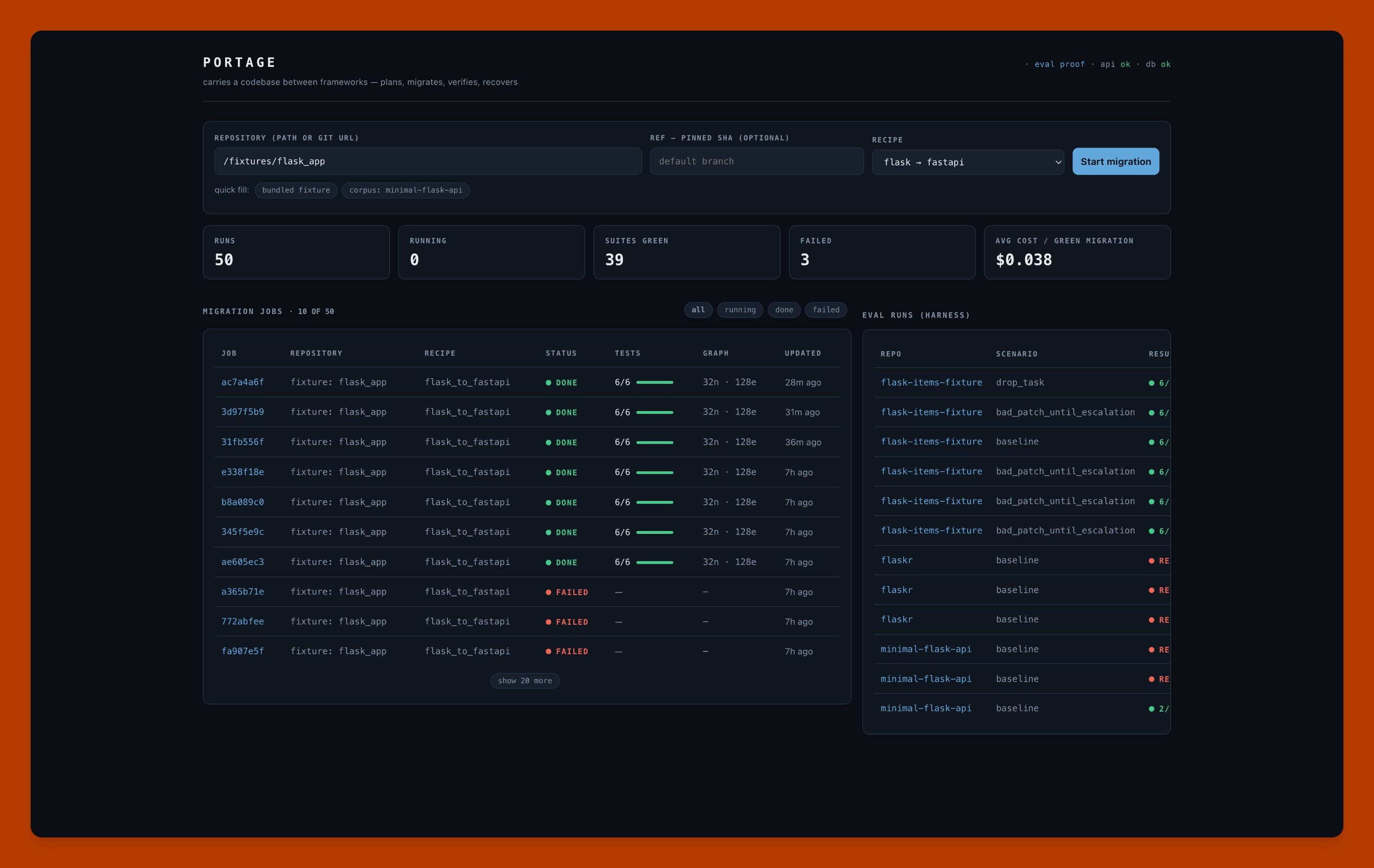Screen dimensions: 1374x868
Task: Focus the pinned SHA ref field
Action: pyautogui.click(x=757, y=162)
